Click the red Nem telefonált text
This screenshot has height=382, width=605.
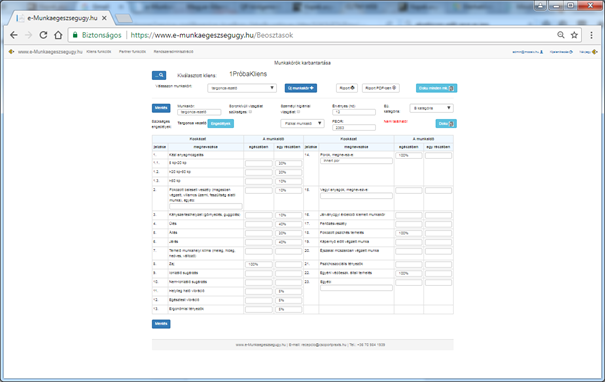point(395,122)
